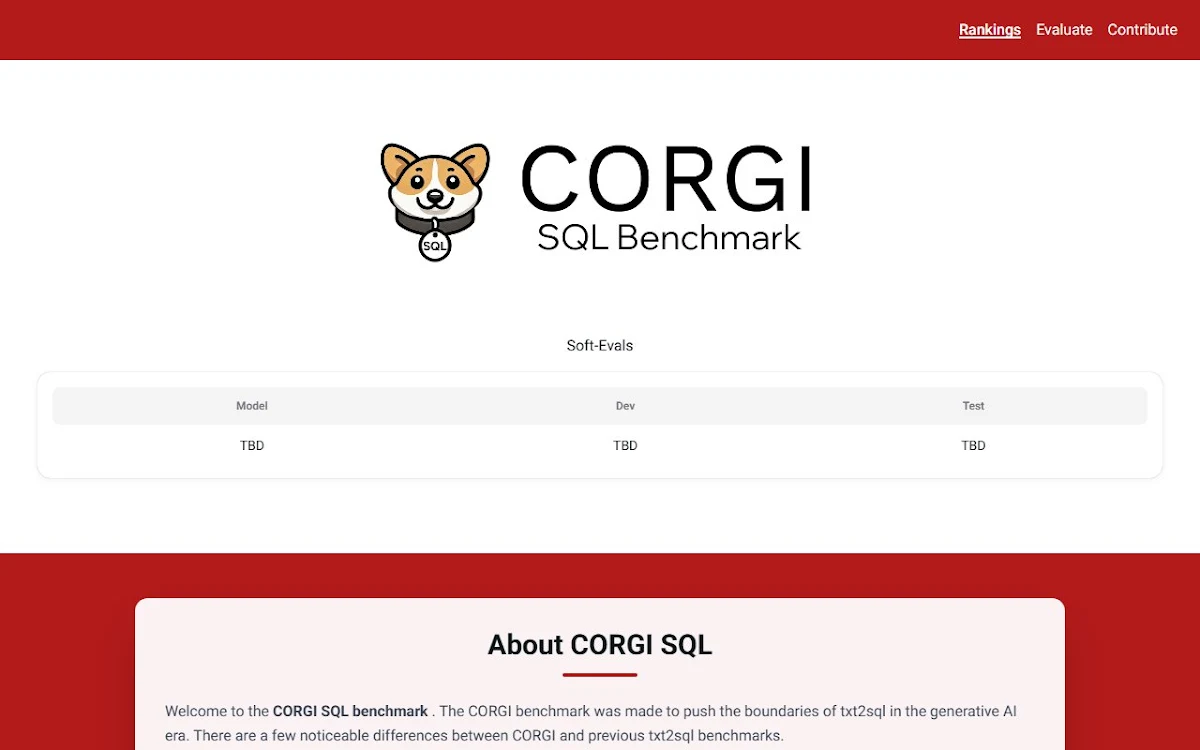Open the Rankings nav link
The width and height of the screenshot is (1200, 750).
(989, 30)
